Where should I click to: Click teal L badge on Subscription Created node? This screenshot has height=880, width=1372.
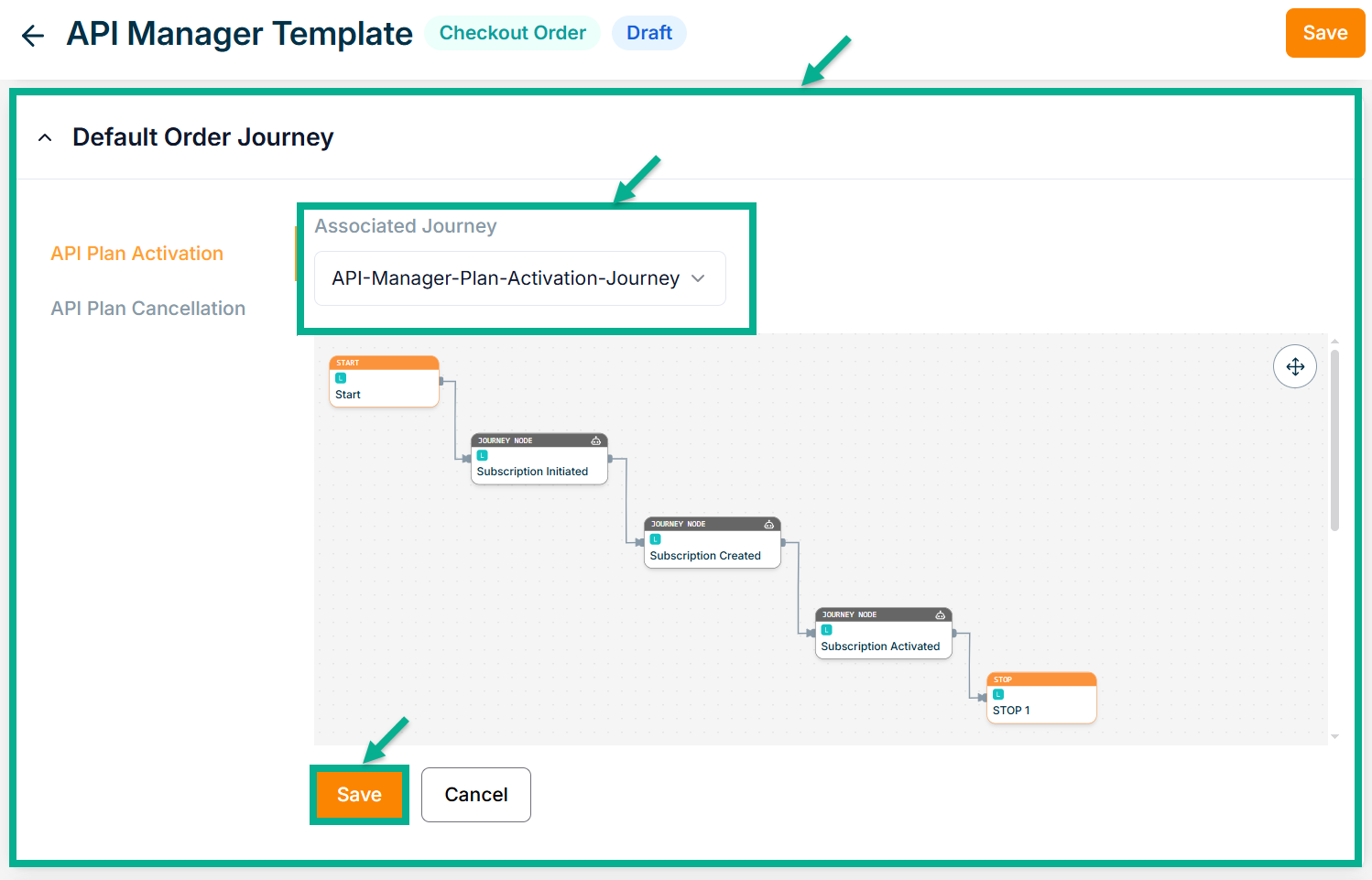coord(655,539)
